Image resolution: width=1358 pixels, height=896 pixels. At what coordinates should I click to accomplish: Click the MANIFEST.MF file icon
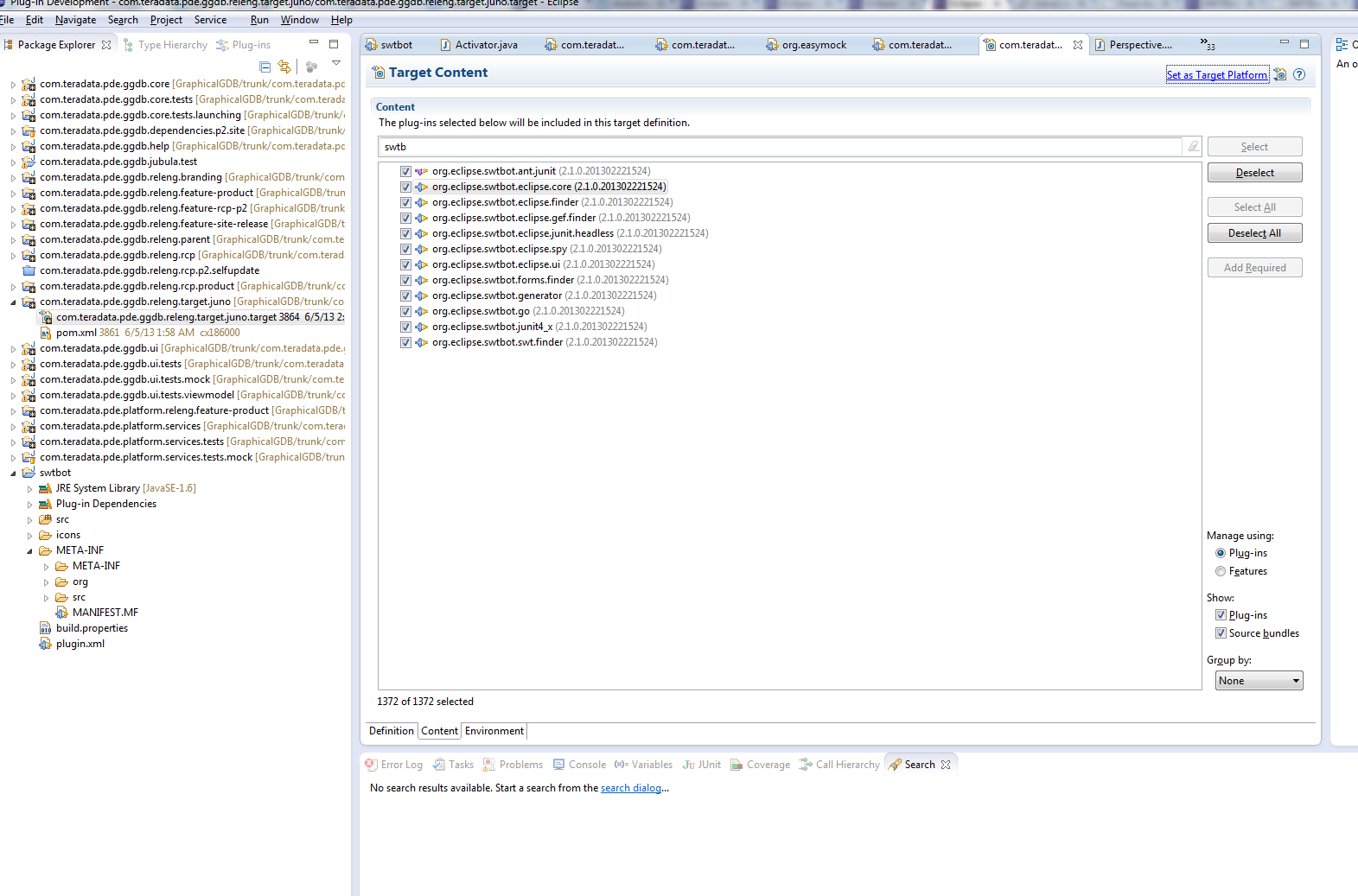(61, 613)
